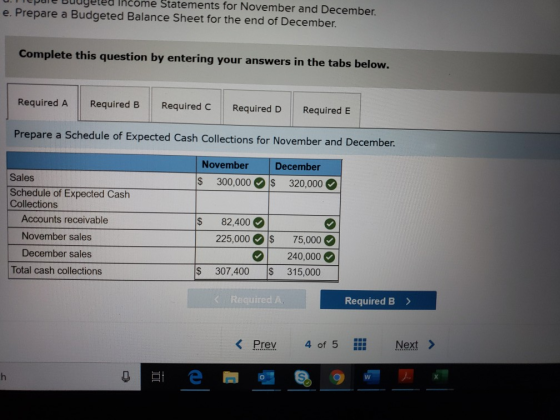The image size is (560, 420).
Task: Open File Explorer from the taskbar
Action: coord(230,377)
